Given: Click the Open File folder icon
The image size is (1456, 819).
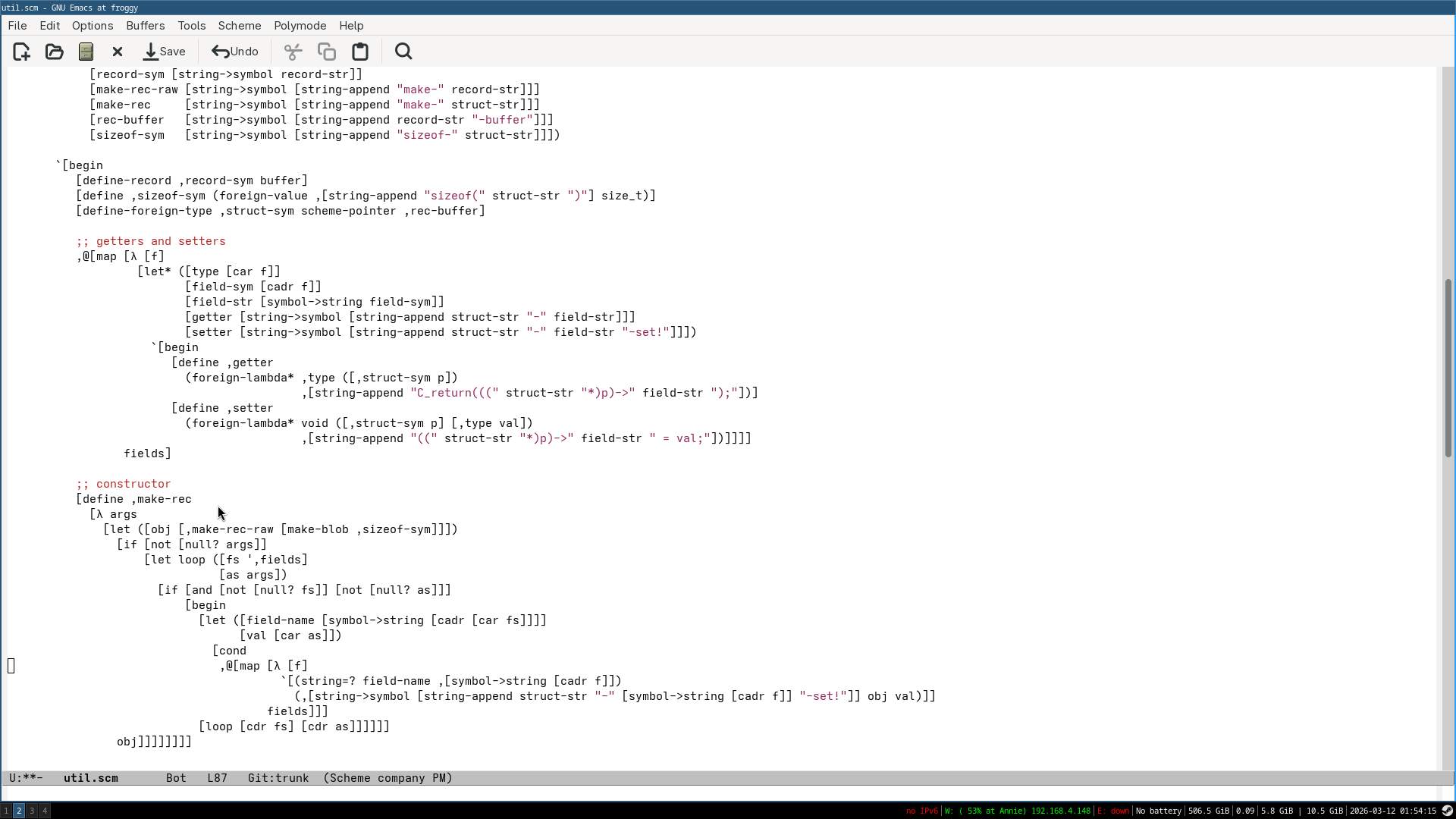Looking at the screenshot, I should click(54, 52).
